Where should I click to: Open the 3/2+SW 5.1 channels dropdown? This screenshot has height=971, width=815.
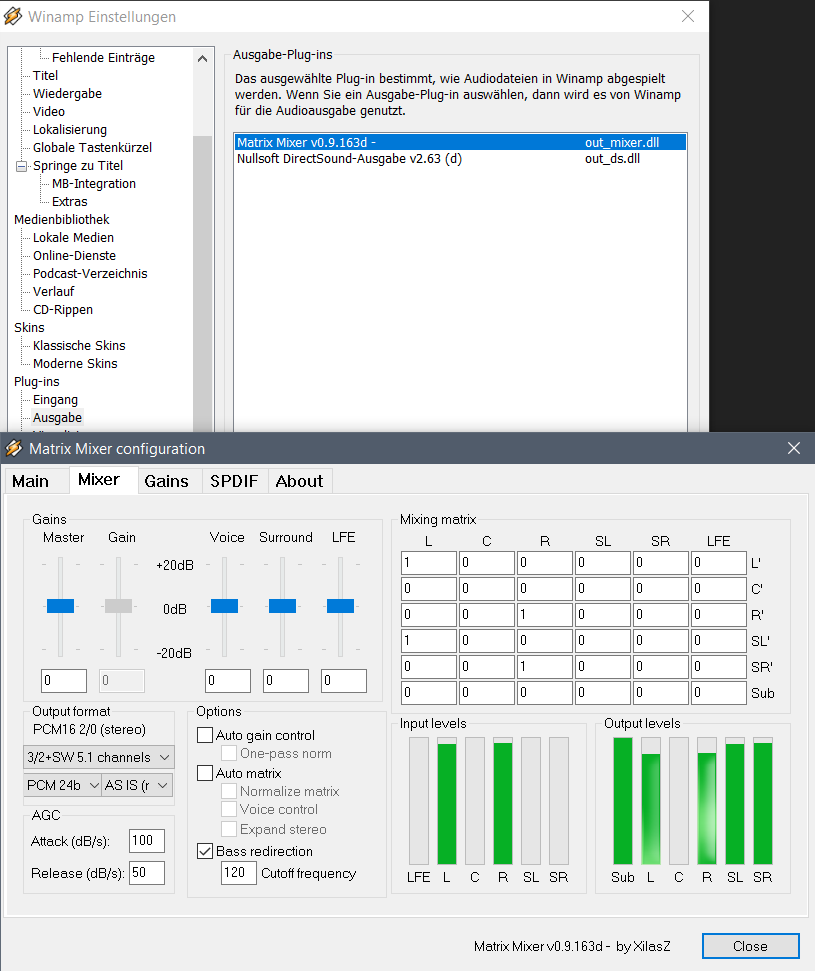pos(98,757)
